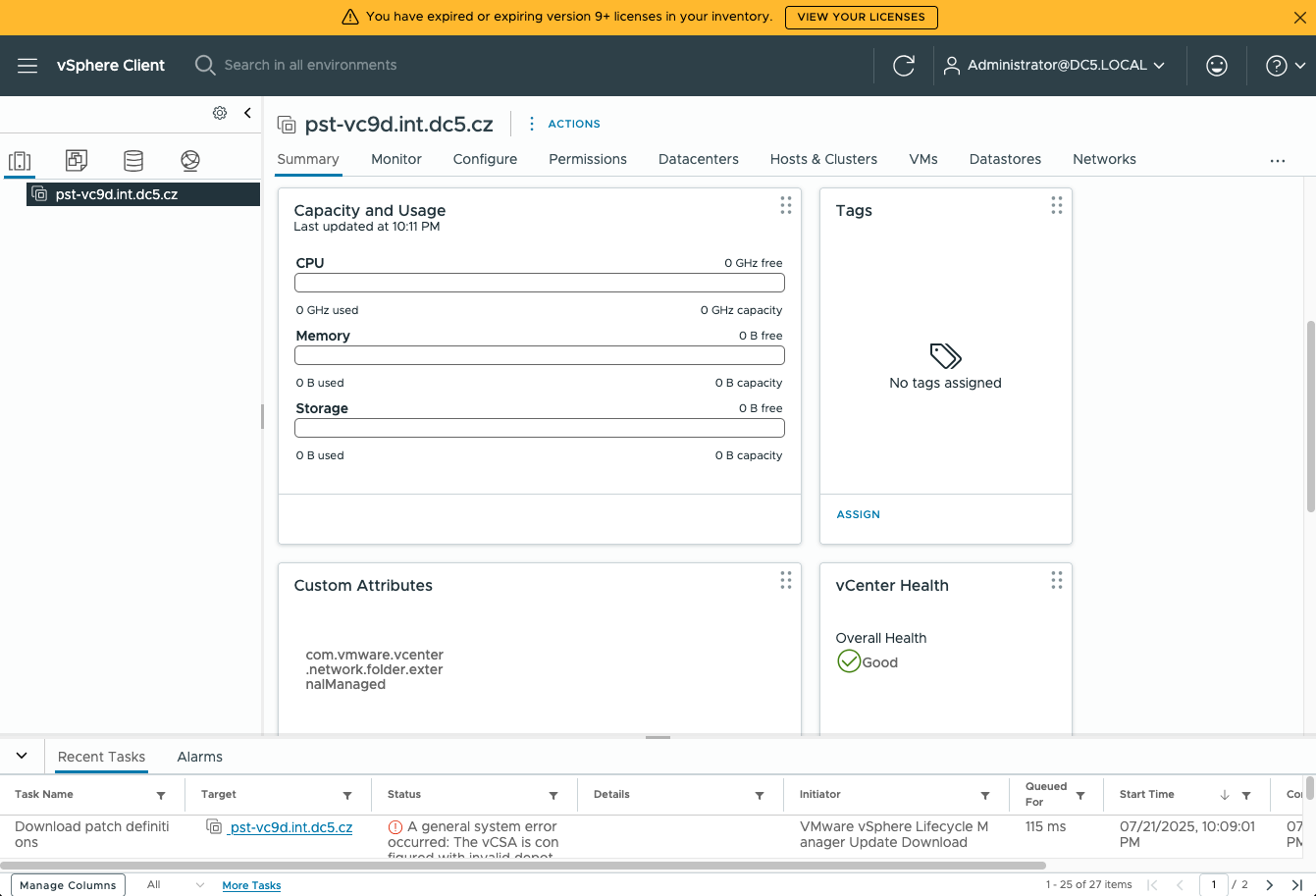The height and width of the screenshot is (896, 1316).
Task: Switch to VMs and Templates inventory view
Action: pos(77,161)
